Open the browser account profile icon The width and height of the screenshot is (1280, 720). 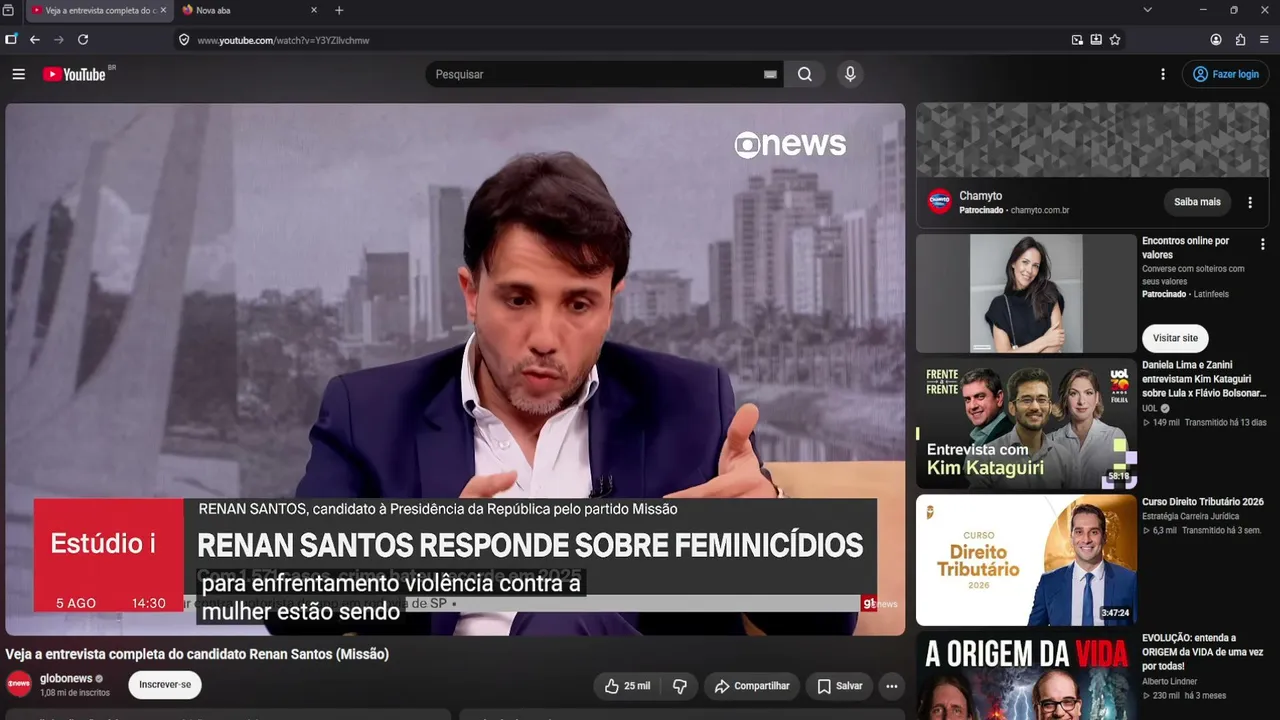[1216, 40]
